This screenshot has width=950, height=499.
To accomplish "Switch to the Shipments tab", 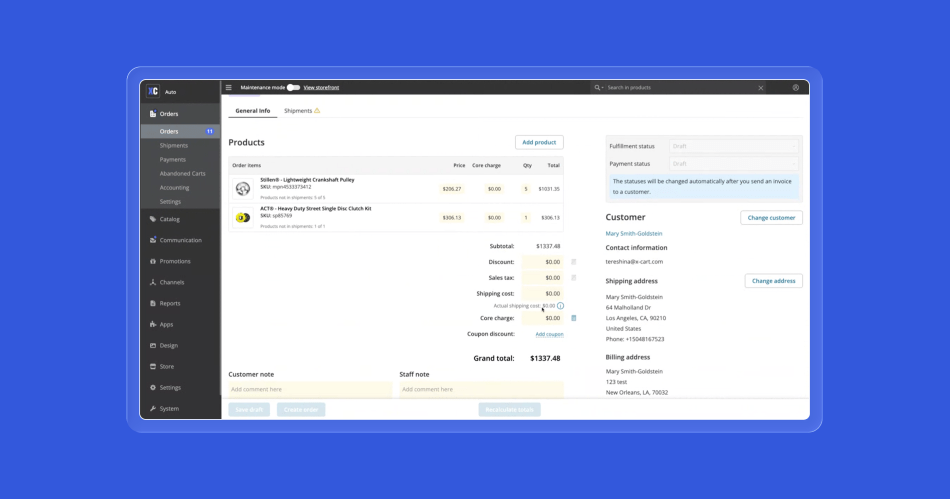I will (299, 111).
